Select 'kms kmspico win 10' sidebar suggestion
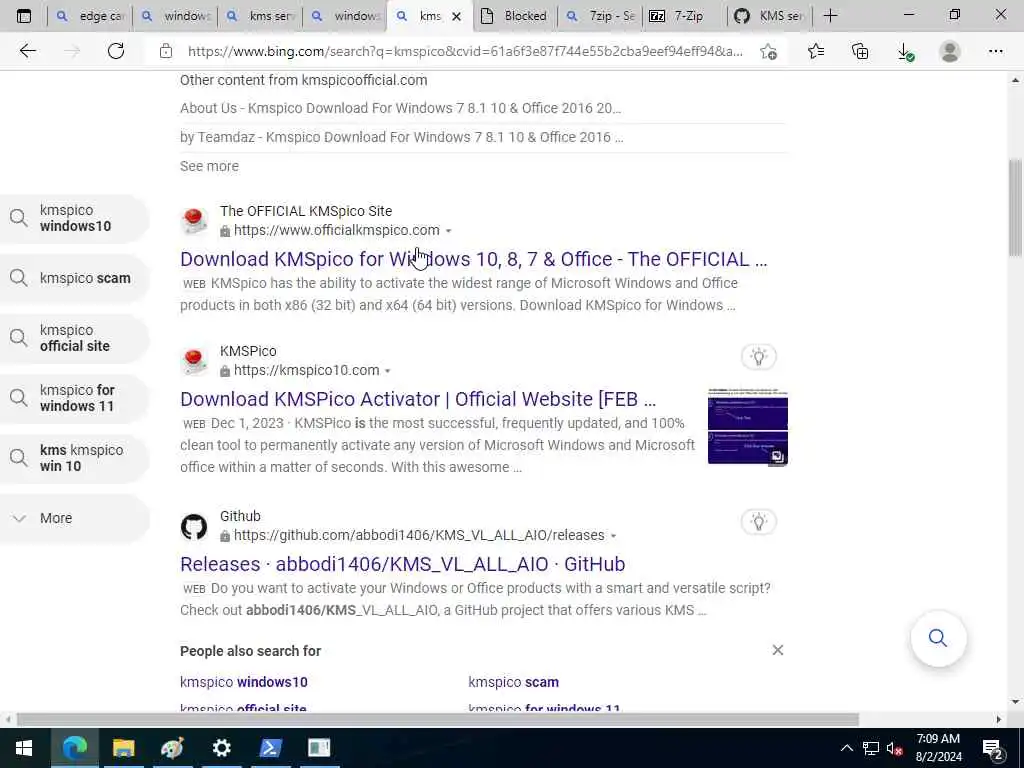Screen dimensions: 1024x768 (74, 458)
